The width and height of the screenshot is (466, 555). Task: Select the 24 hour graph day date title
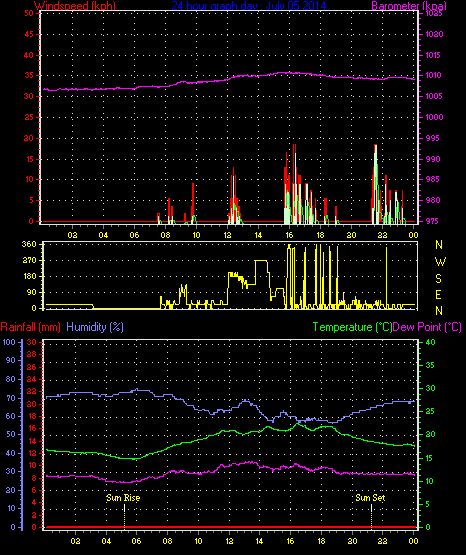pos(249,5)
